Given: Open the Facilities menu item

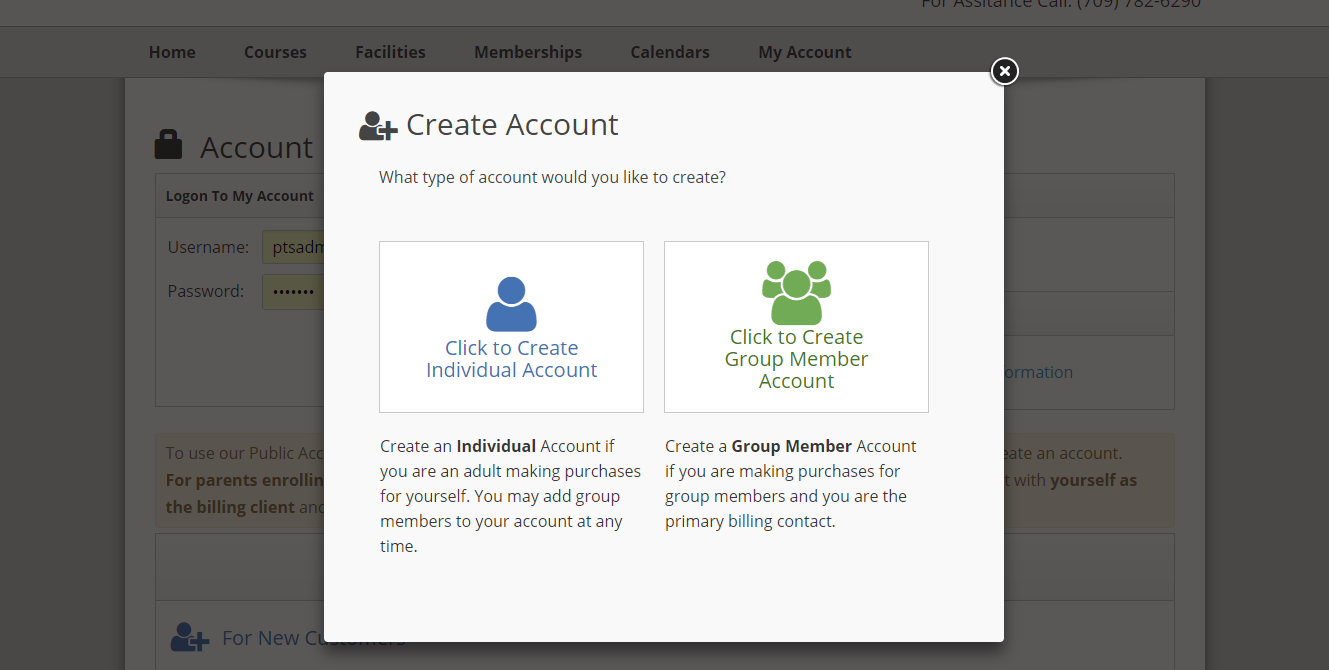Looking at the screenshot, I should (x=390, y=52).
